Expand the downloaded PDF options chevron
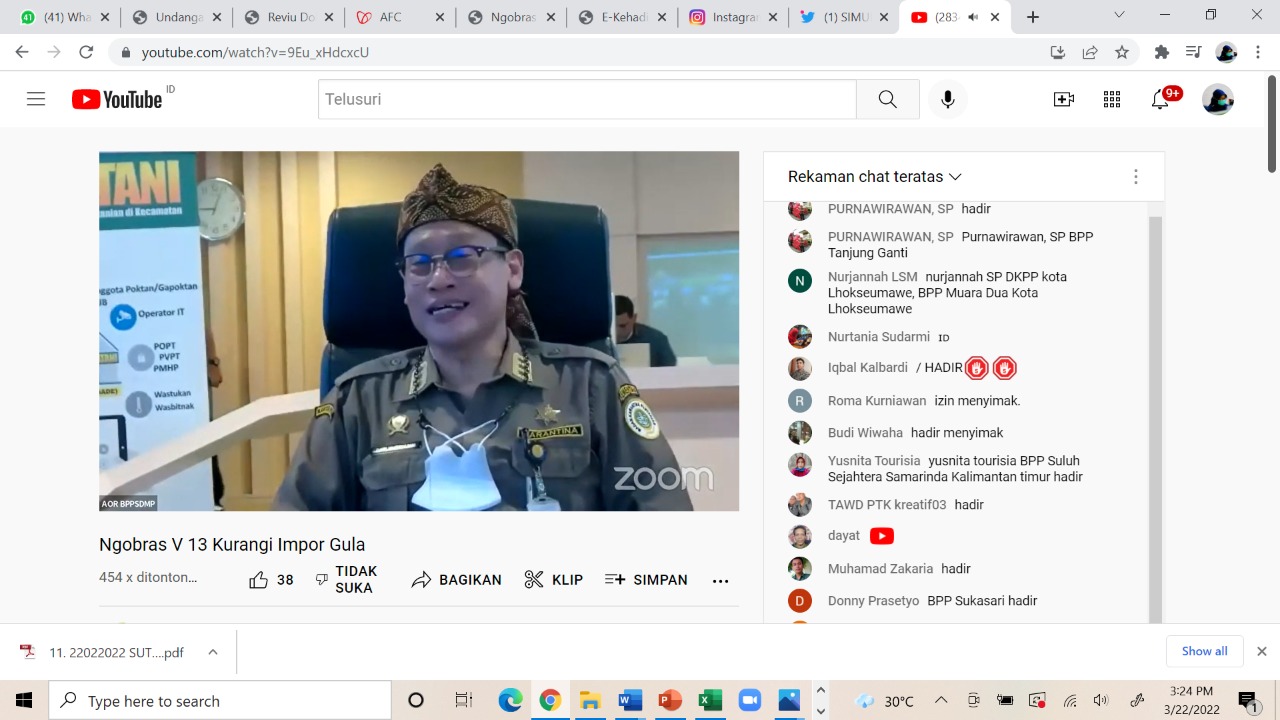 click(x=213, y=652)
